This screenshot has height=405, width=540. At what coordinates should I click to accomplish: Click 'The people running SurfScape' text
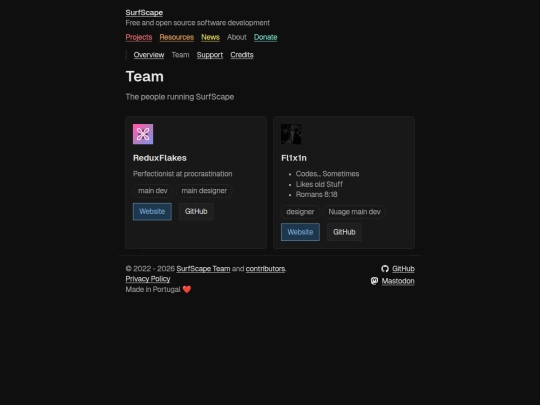[x=180, y=97]
